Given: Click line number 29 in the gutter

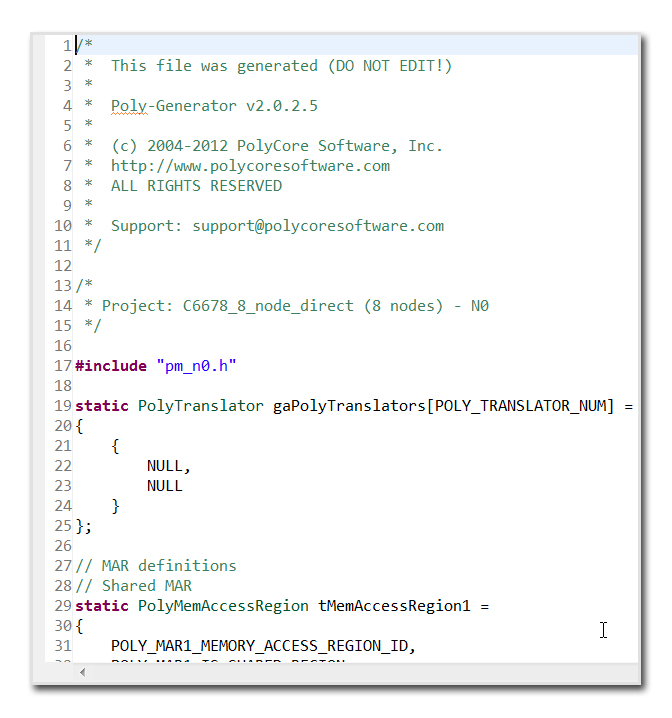Looking at the screenshot, I should click(x=63, y=606).
